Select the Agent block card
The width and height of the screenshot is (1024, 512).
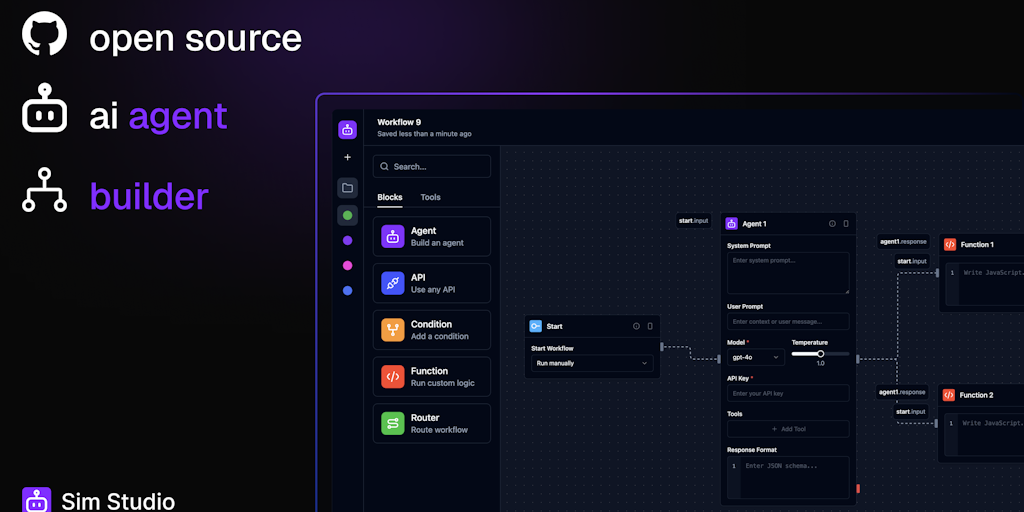(x=432, y=236)
